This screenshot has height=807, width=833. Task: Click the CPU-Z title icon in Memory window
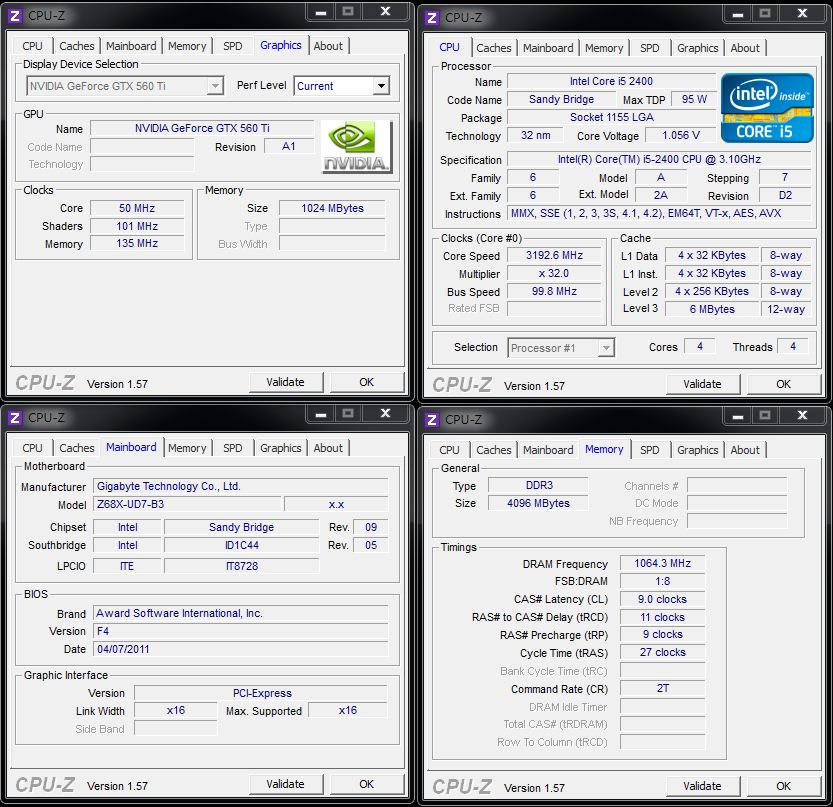pos(432,420)
